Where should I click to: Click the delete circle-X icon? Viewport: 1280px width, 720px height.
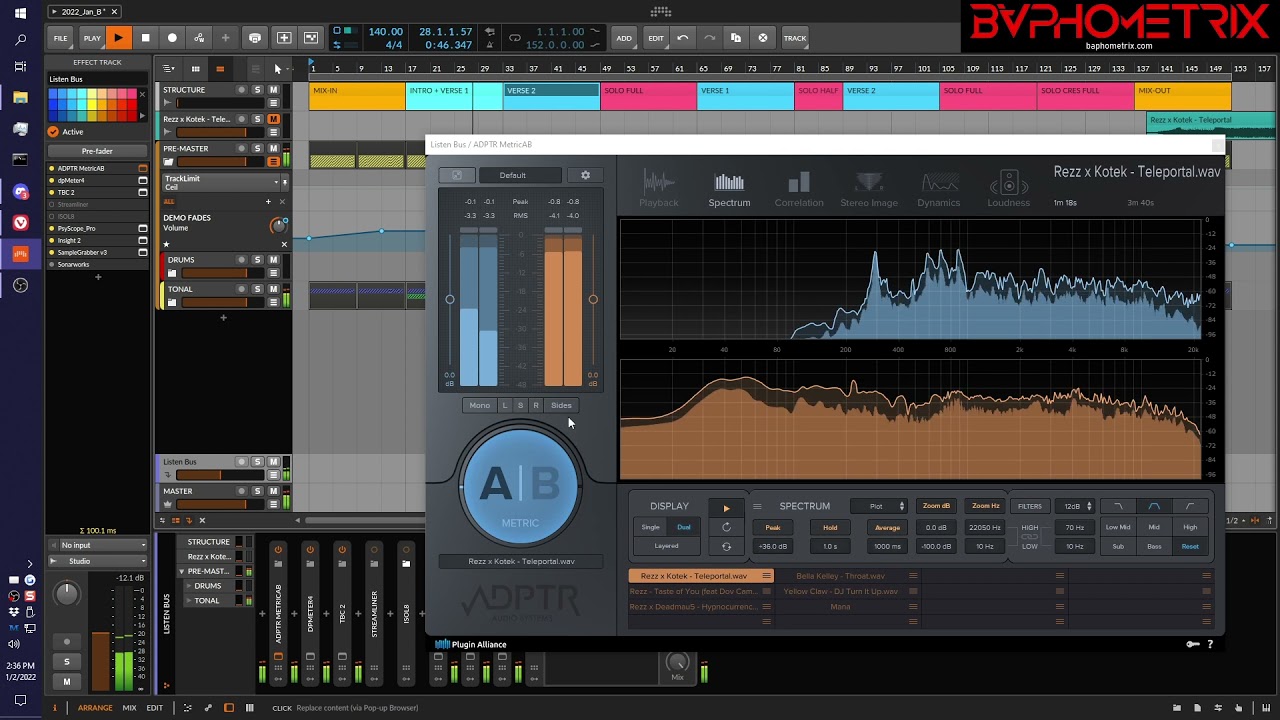[763, 38]
